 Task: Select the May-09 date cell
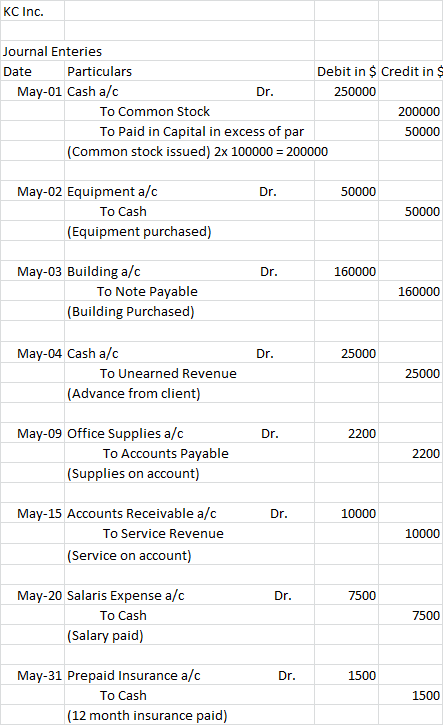(x=32, y=433)
